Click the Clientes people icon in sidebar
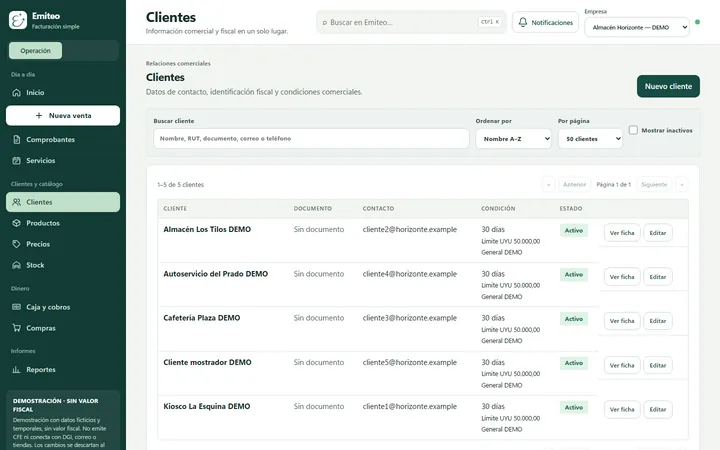This screenshot has height=450, width=720. tap(17, 202)
